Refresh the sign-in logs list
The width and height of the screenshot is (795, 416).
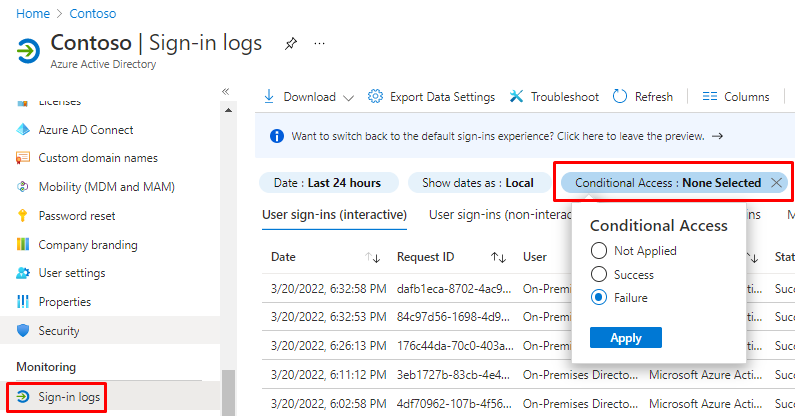[x=642, y=97]
